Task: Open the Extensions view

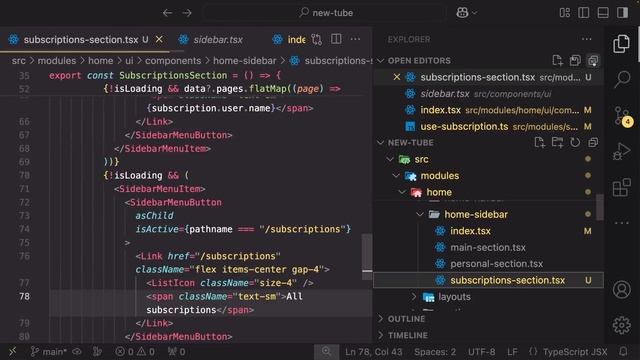Action: 621,188
